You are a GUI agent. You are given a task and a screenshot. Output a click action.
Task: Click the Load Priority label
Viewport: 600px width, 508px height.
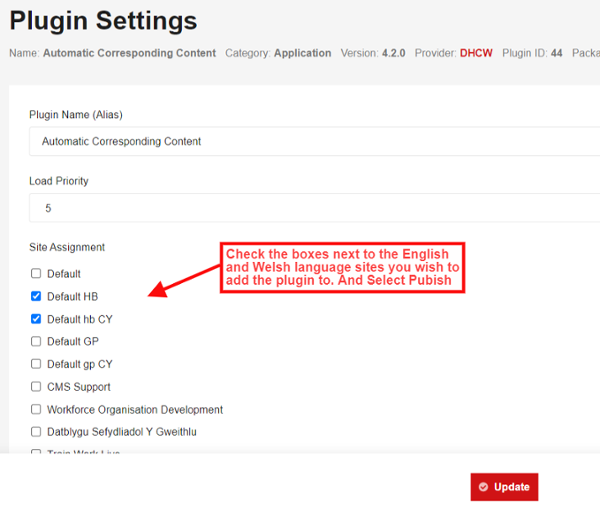click(59, 181)
